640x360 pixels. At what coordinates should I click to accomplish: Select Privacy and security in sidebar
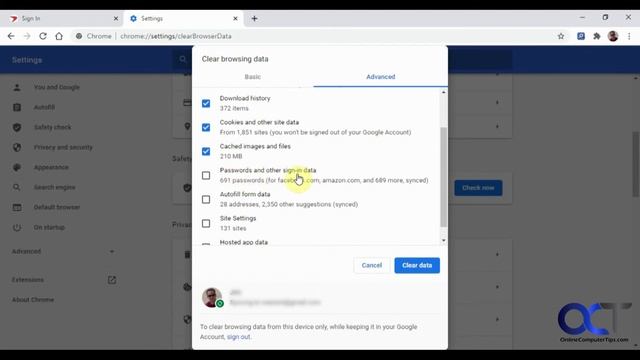[x=63, y=147]
